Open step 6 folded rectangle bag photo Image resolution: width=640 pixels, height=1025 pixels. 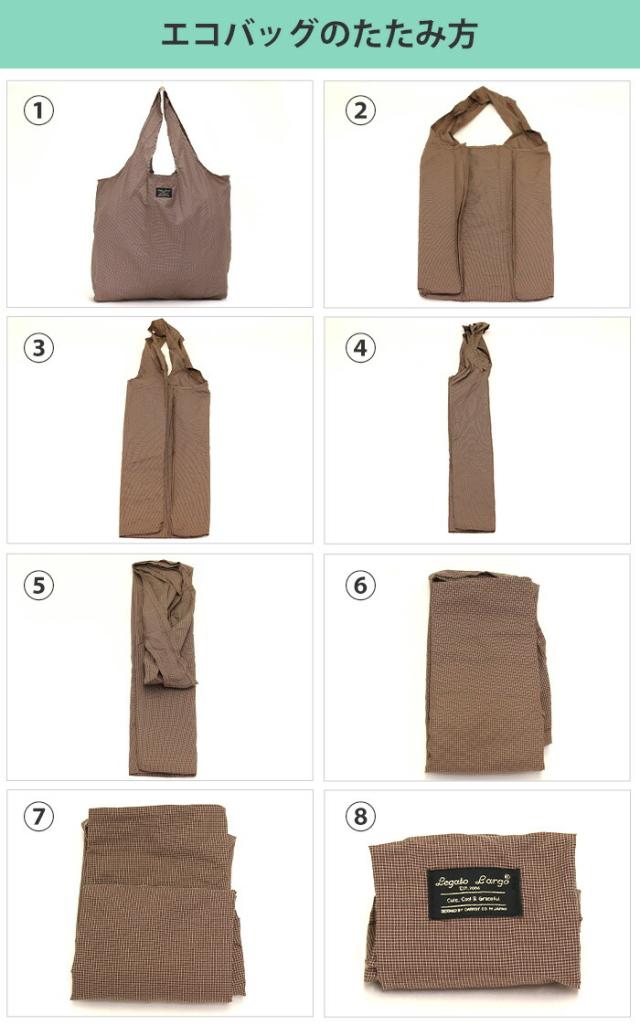click(x=477, y=667)
